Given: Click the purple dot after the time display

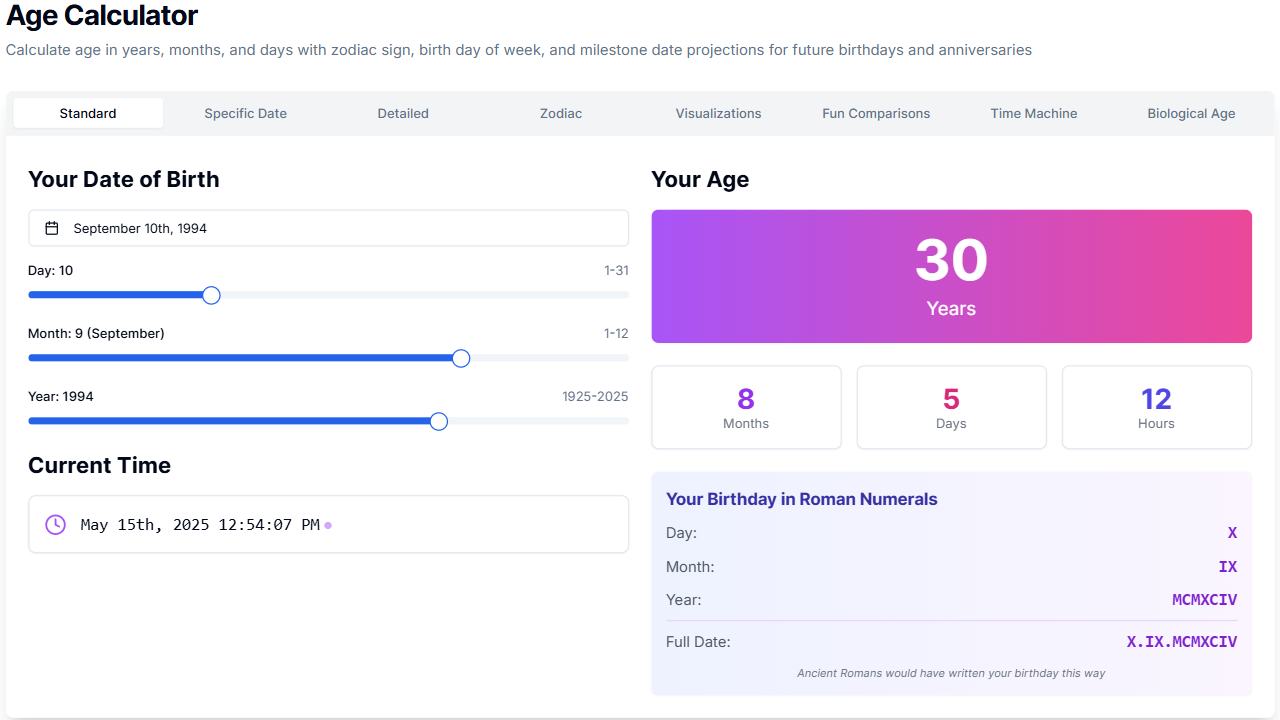Looking at the screenshot, I should [328, 524].
